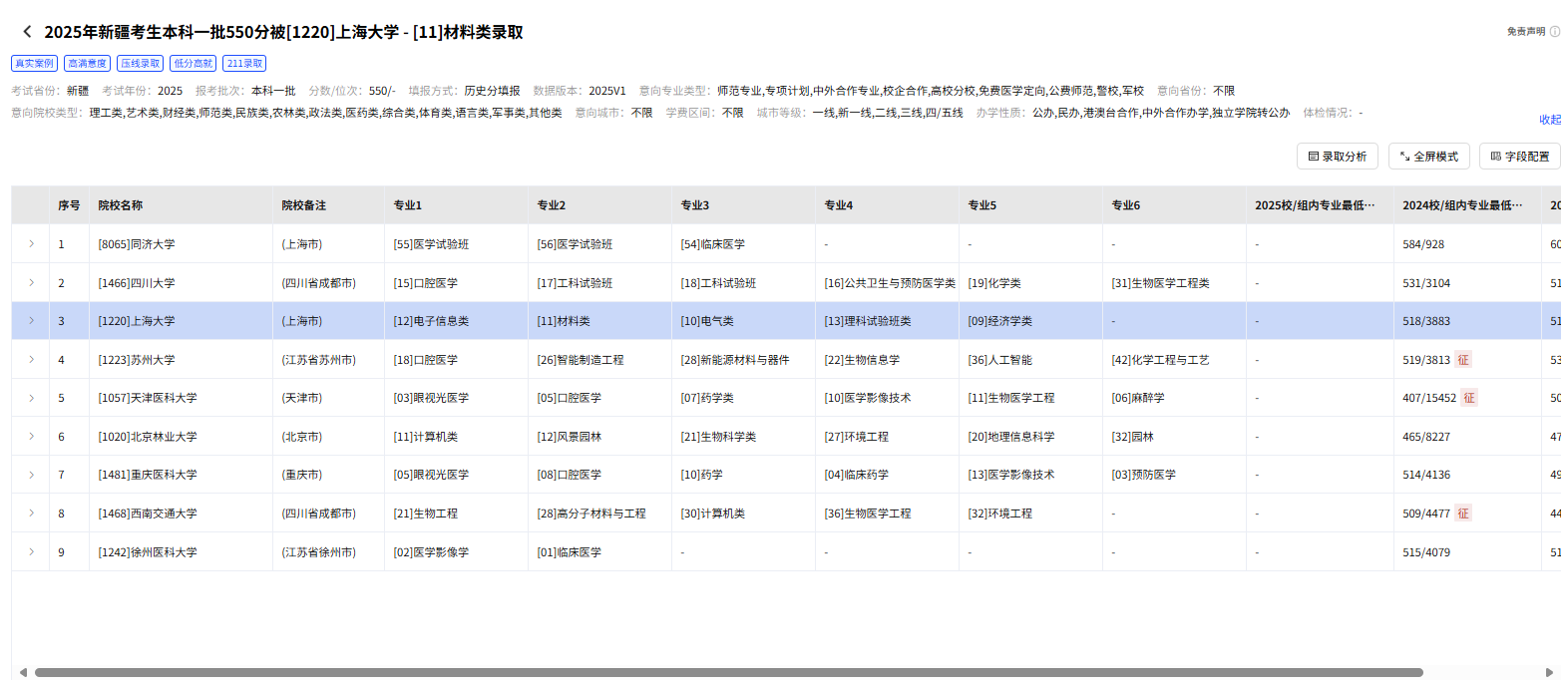Image resolution: width=1568 pixels, height=687 pixels.
Task: Expand row 2 四川大学
Action: pos(31,283)
